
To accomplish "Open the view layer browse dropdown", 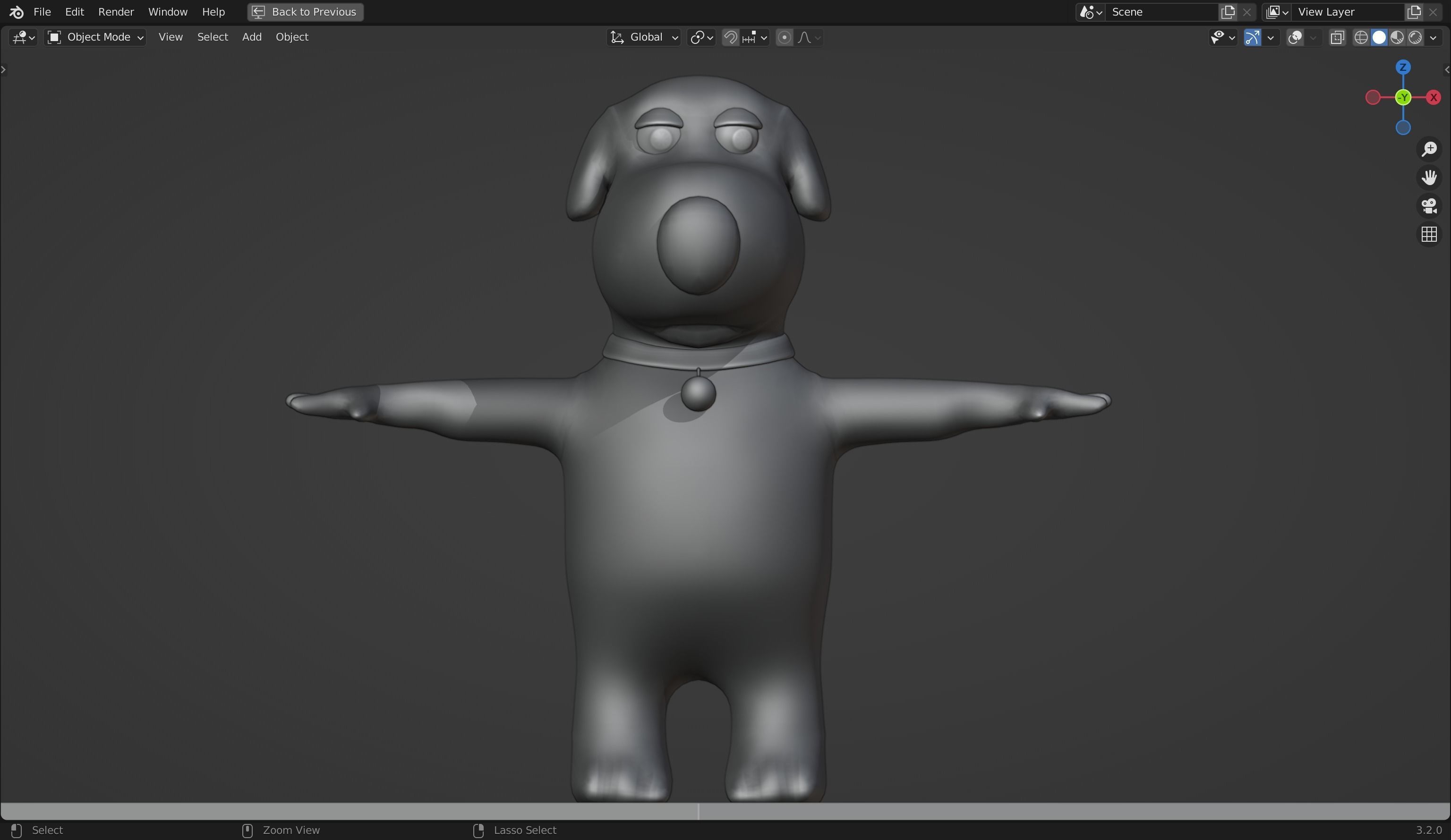I will tap(1277, 12).
